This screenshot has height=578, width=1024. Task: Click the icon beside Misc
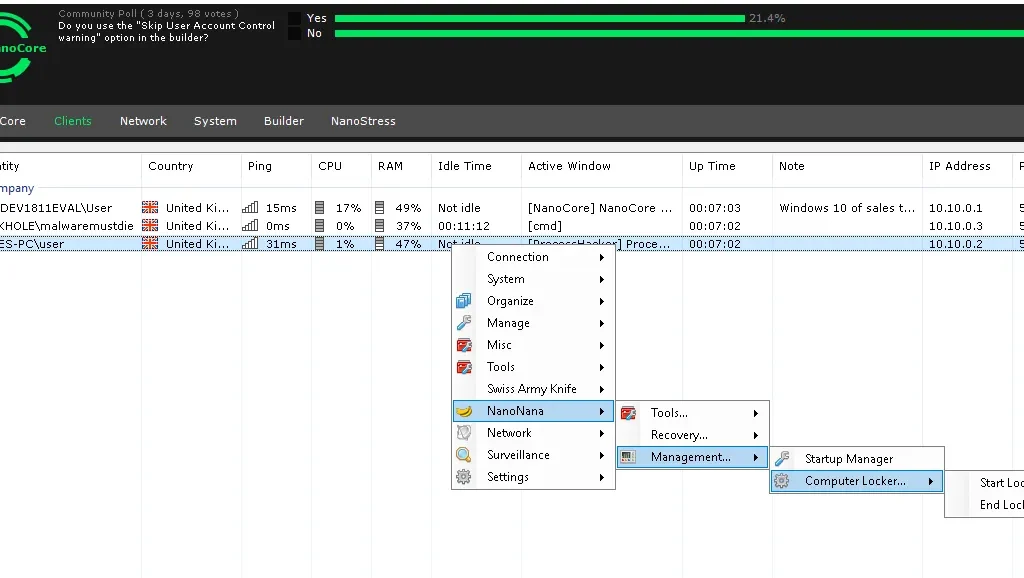(x=464, y=345)
